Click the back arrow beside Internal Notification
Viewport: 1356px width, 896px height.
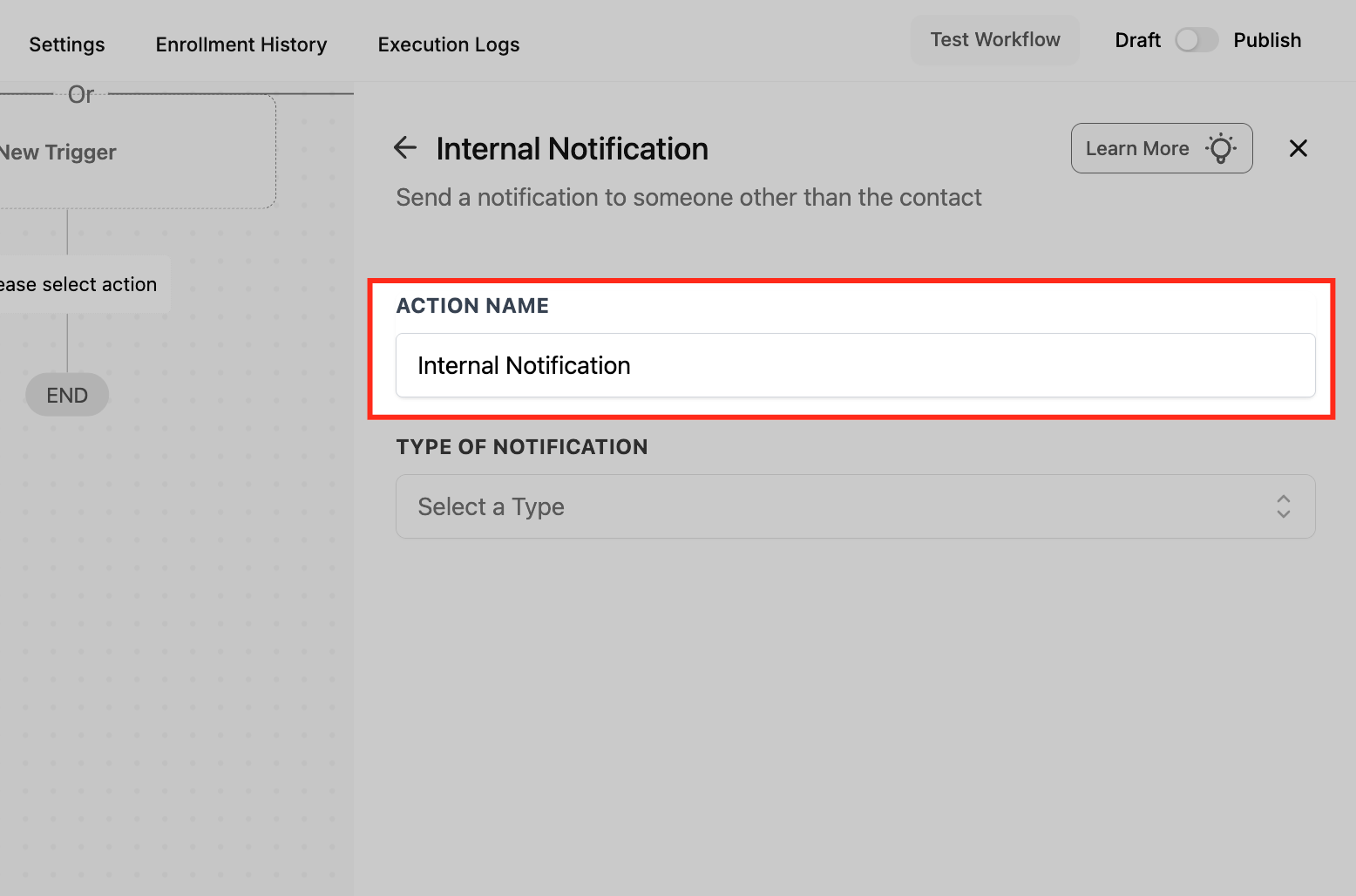405,148
